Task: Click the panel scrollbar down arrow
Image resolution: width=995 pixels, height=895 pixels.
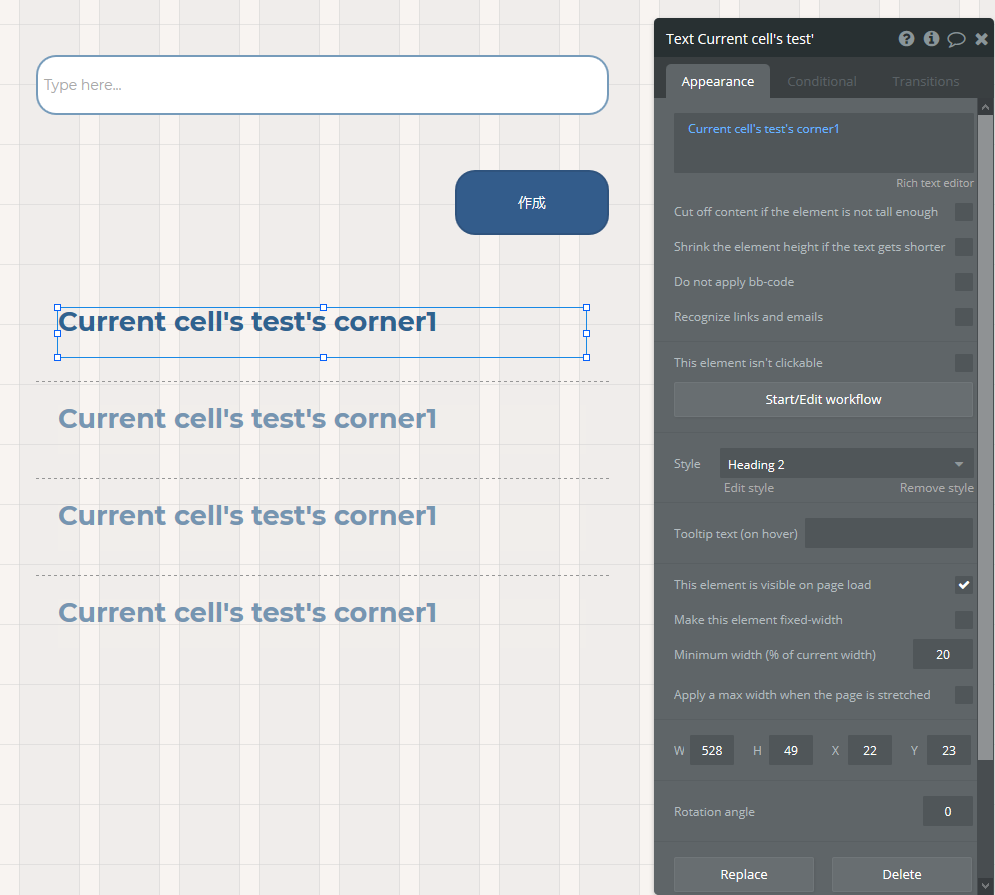Action: pyautogui.click(x=985, y=885)
